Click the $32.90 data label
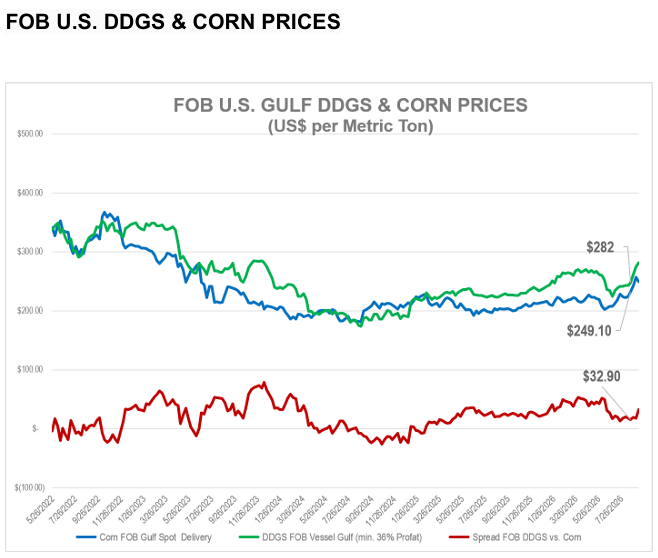The width and height of the screenshot is (658, 558). click(601, 376)
